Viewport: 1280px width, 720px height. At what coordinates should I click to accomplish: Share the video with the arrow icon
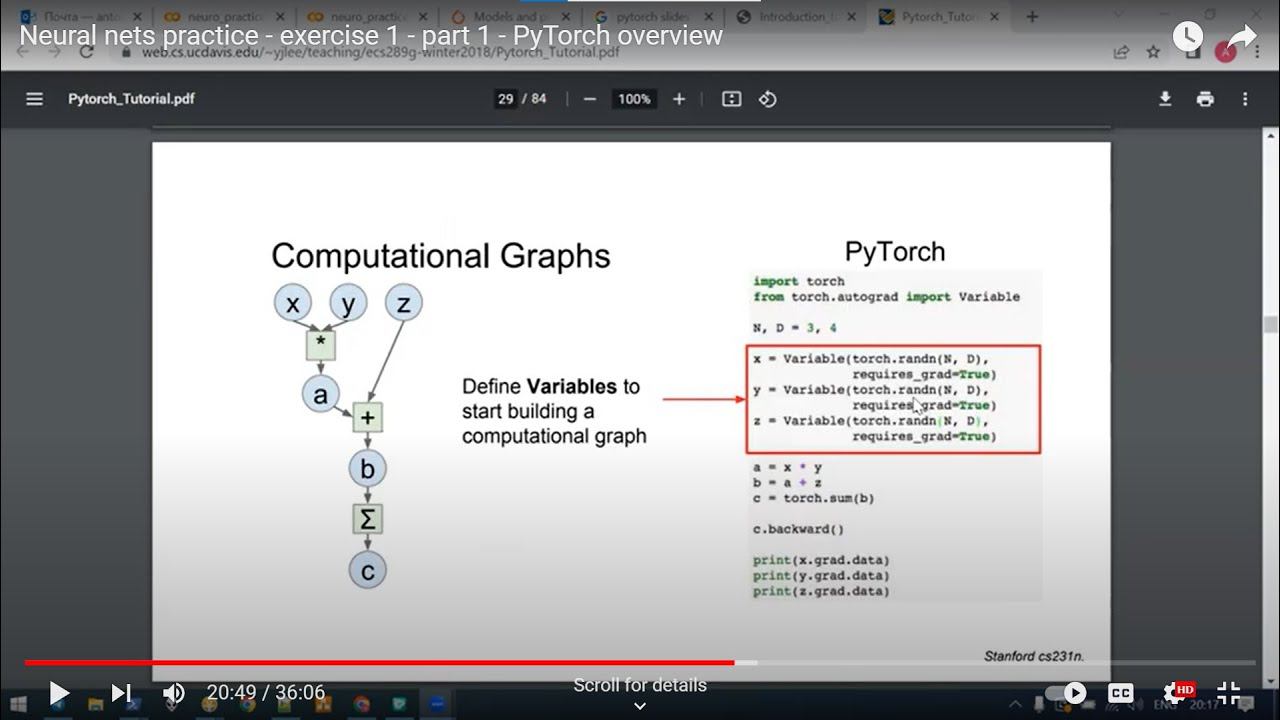(1241, 37)
